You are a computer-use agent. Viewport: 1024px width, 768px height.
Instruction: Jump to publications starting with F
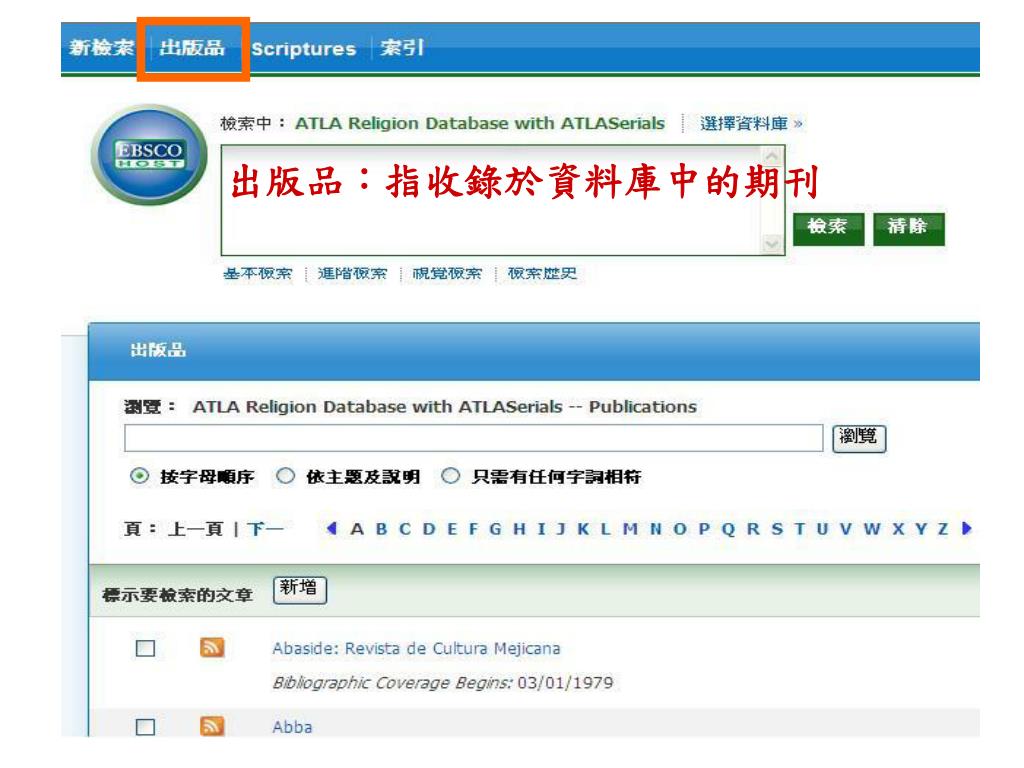473,529
